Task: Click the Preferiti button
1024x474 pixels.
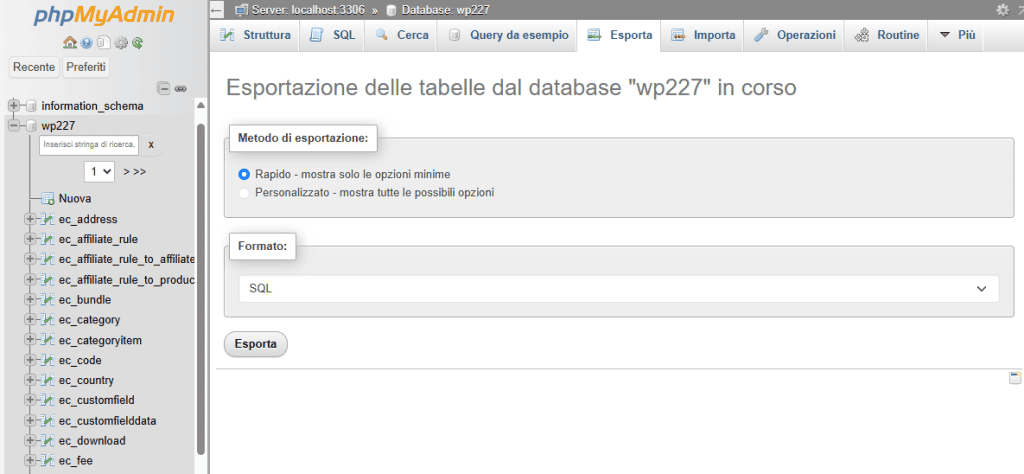Action: (86, 67)
